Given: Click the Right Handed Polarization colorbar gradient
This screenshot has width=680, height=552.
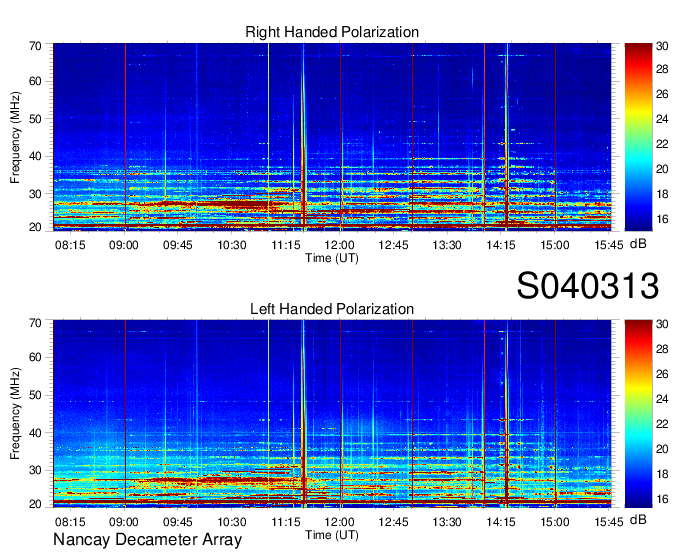Looking at the screenshot, I should [638, 137].
